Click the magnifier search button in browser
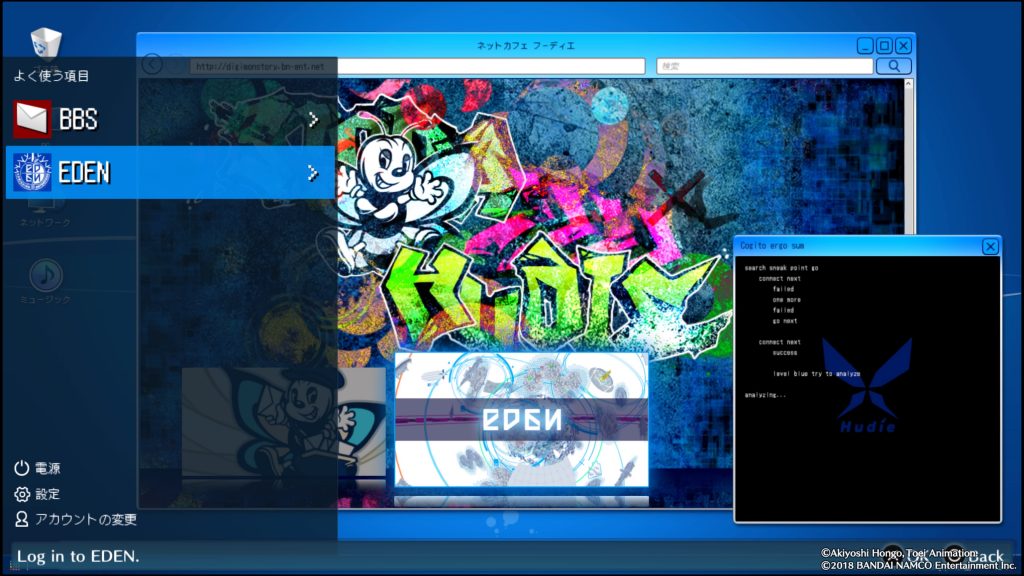Screen dimensions: 1024x576 tap(893, 66)
